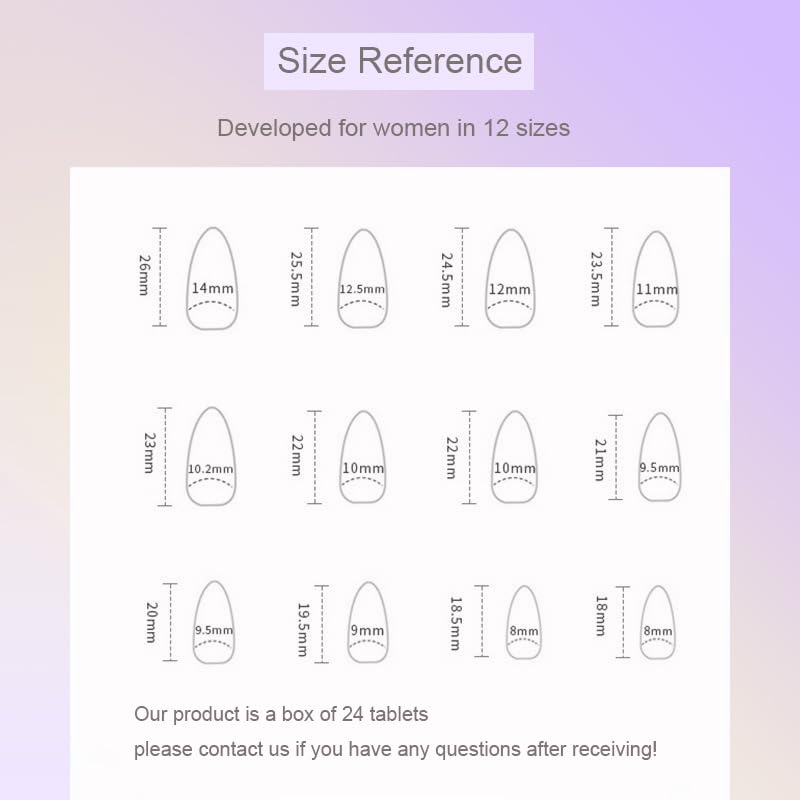
Task: Click the 10.2mm wide nail outline
Action: pyautogui.click(x=211, y=456)
